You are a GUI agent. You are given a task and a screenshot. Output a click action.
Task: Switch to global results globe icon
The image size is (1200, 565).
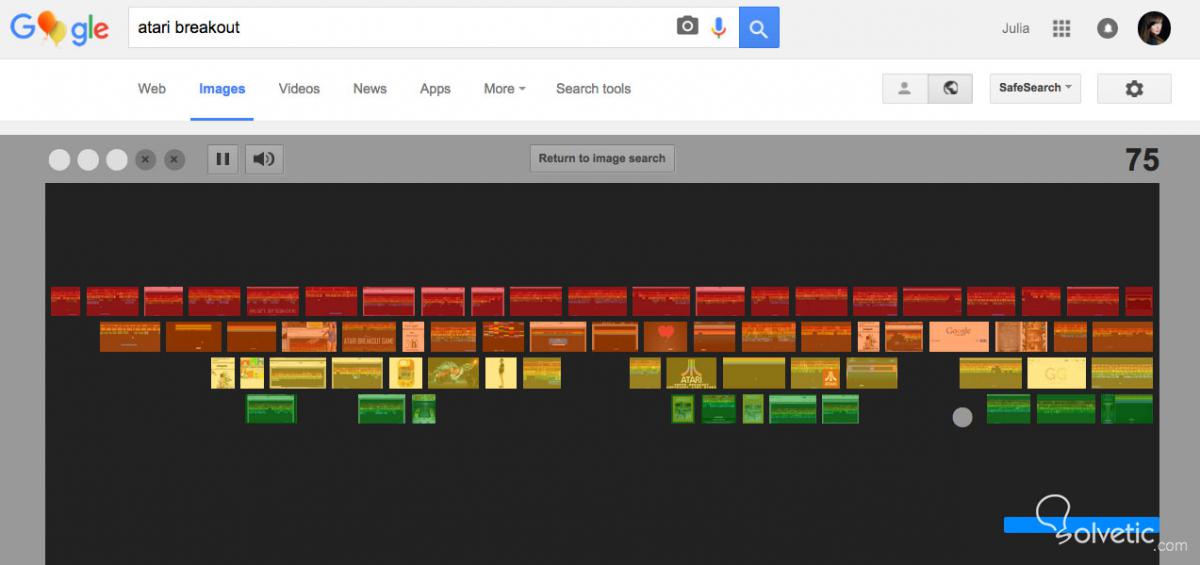point(950,88)
